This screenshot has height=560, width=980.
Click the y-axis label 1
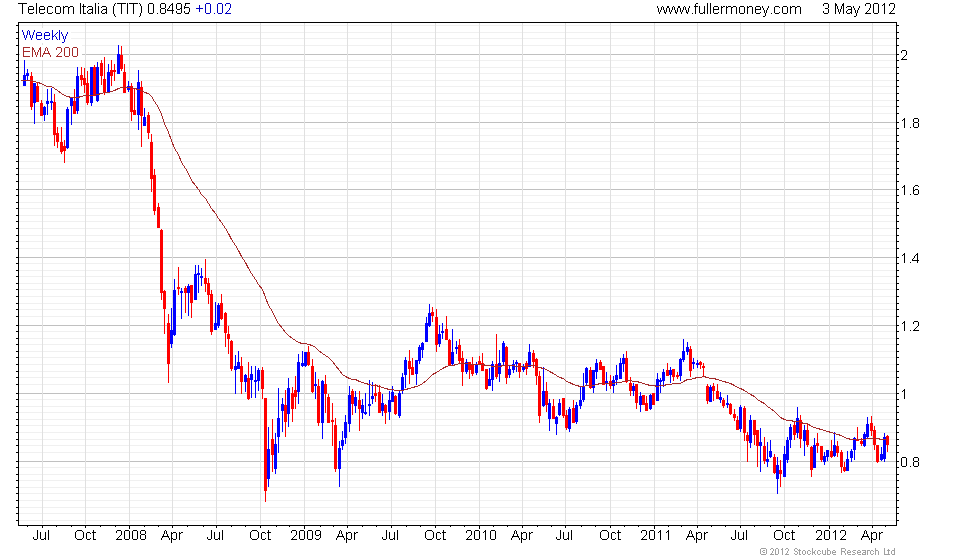click(903, 394)
